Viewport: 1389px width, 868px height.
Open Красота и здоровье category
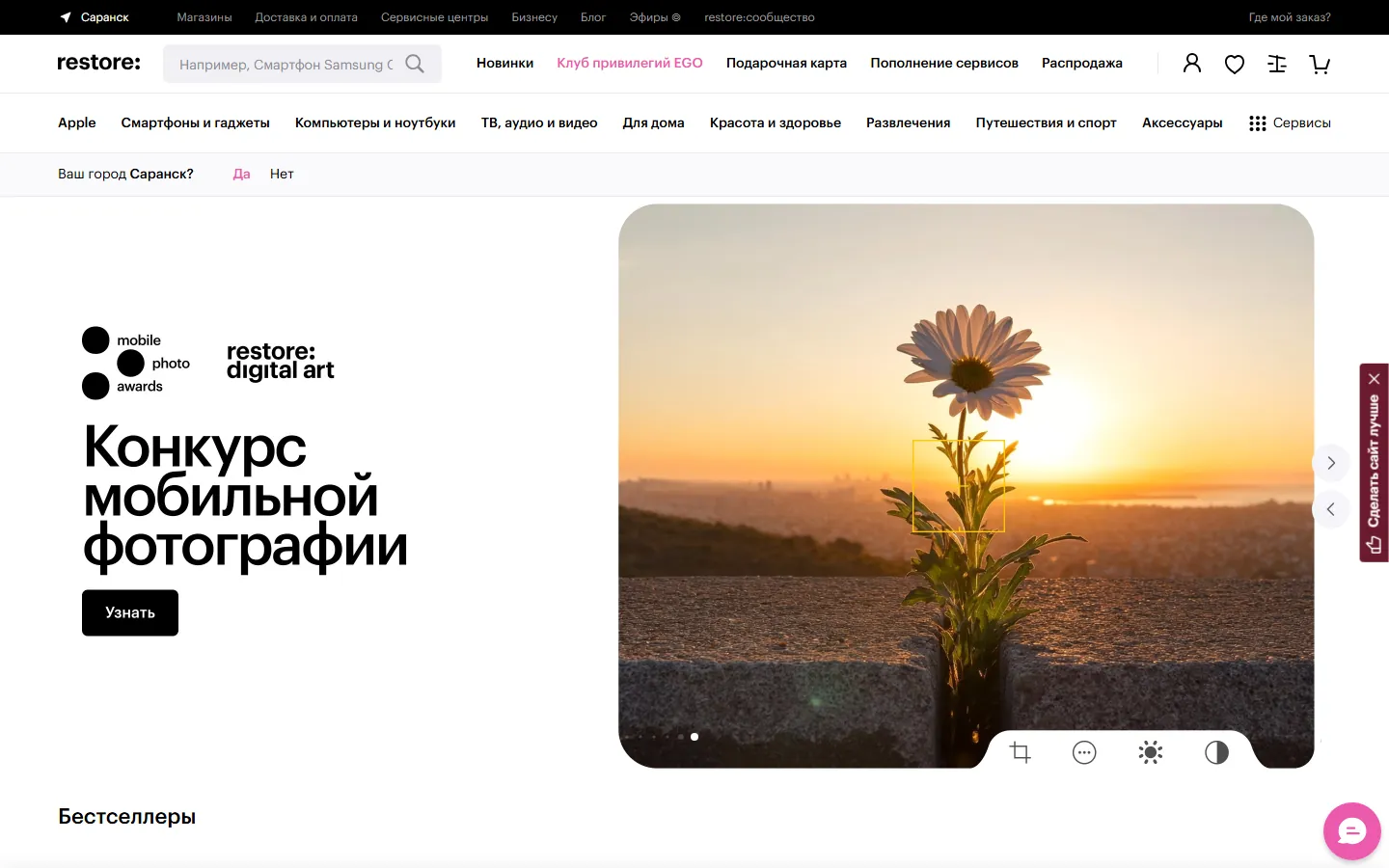776,122
